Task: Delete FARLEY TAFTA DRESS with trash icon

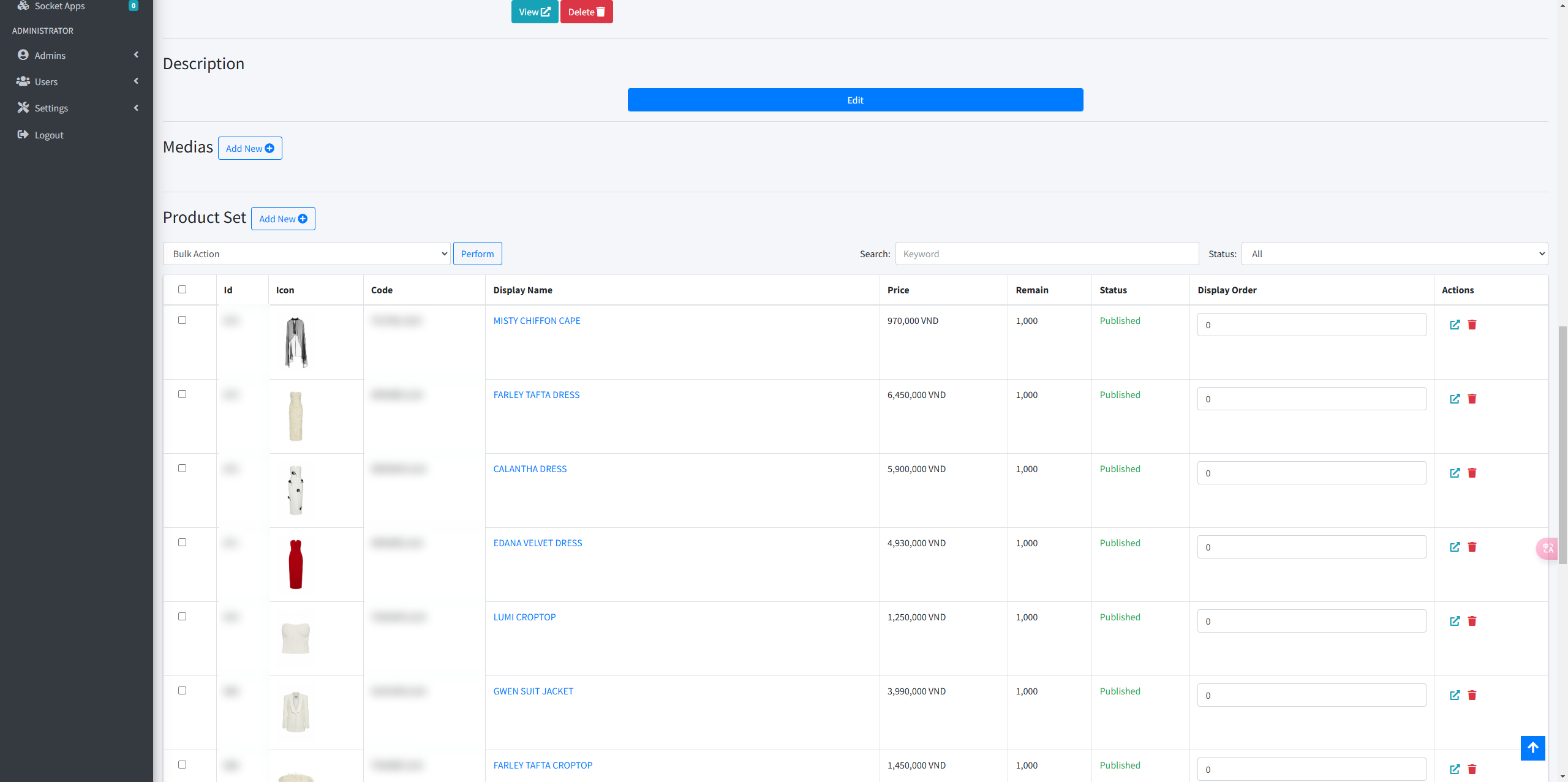Action: pyautogui.click(x=1472, y=399)
